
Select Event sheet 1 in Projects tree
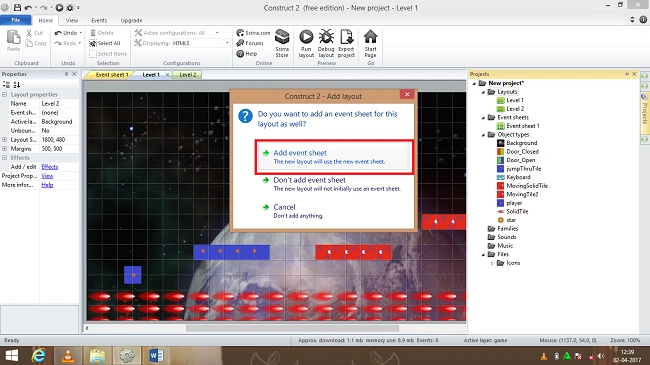coord(522,126)
